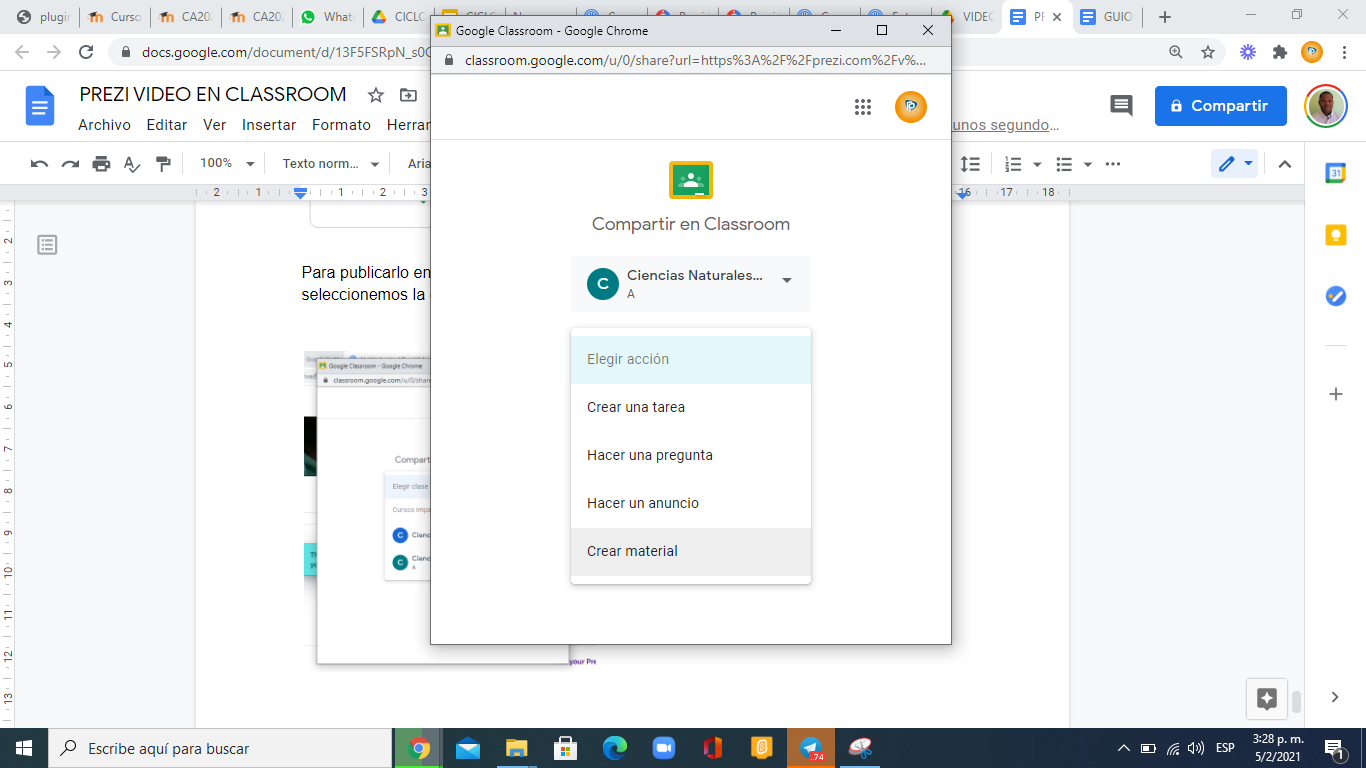
Task: Click the spell check icon
Action: click(x=132, y=164)
